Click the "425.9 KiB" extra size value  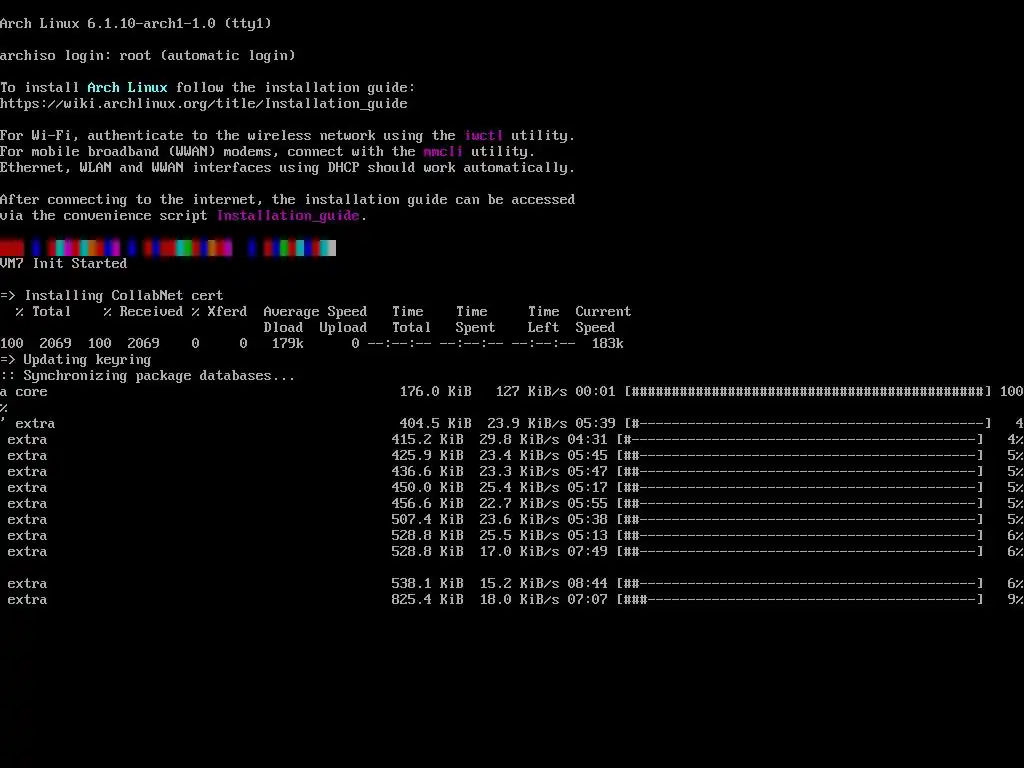tap(428, 456)
